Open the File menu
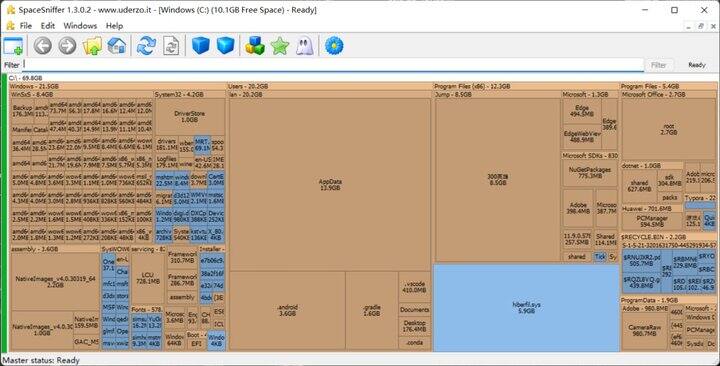 click(26, 26)
